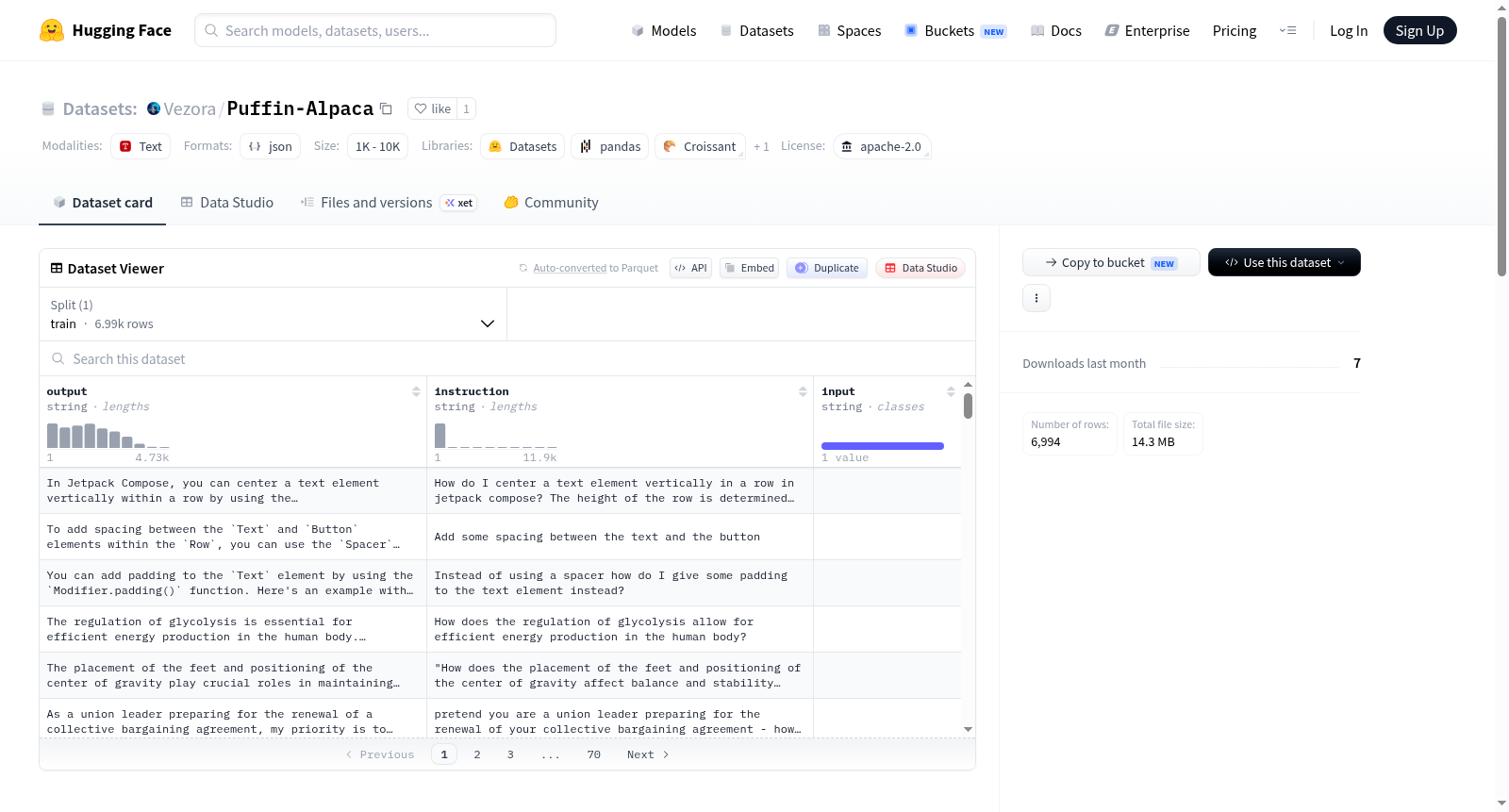Open the three-dot more options menu
This screenshot has height=812, width=1509.
coord(1036,298)
